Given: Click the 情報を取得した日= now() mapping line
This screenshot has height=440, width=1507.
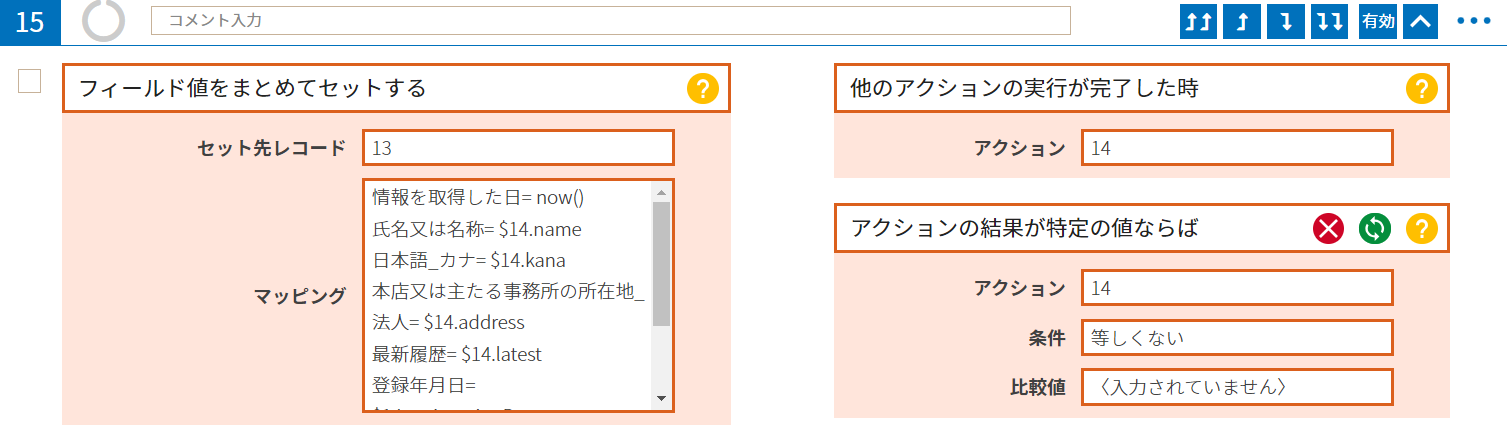Looking at the screenshot, I should pyautogui.click(x=478, y=198).
